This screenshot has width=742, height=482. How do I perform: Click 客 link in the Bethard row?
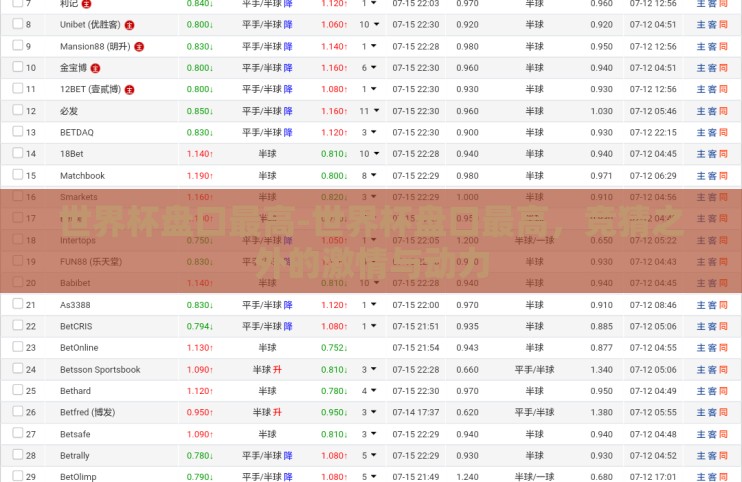pyautogui.click(x=712, y=391)
